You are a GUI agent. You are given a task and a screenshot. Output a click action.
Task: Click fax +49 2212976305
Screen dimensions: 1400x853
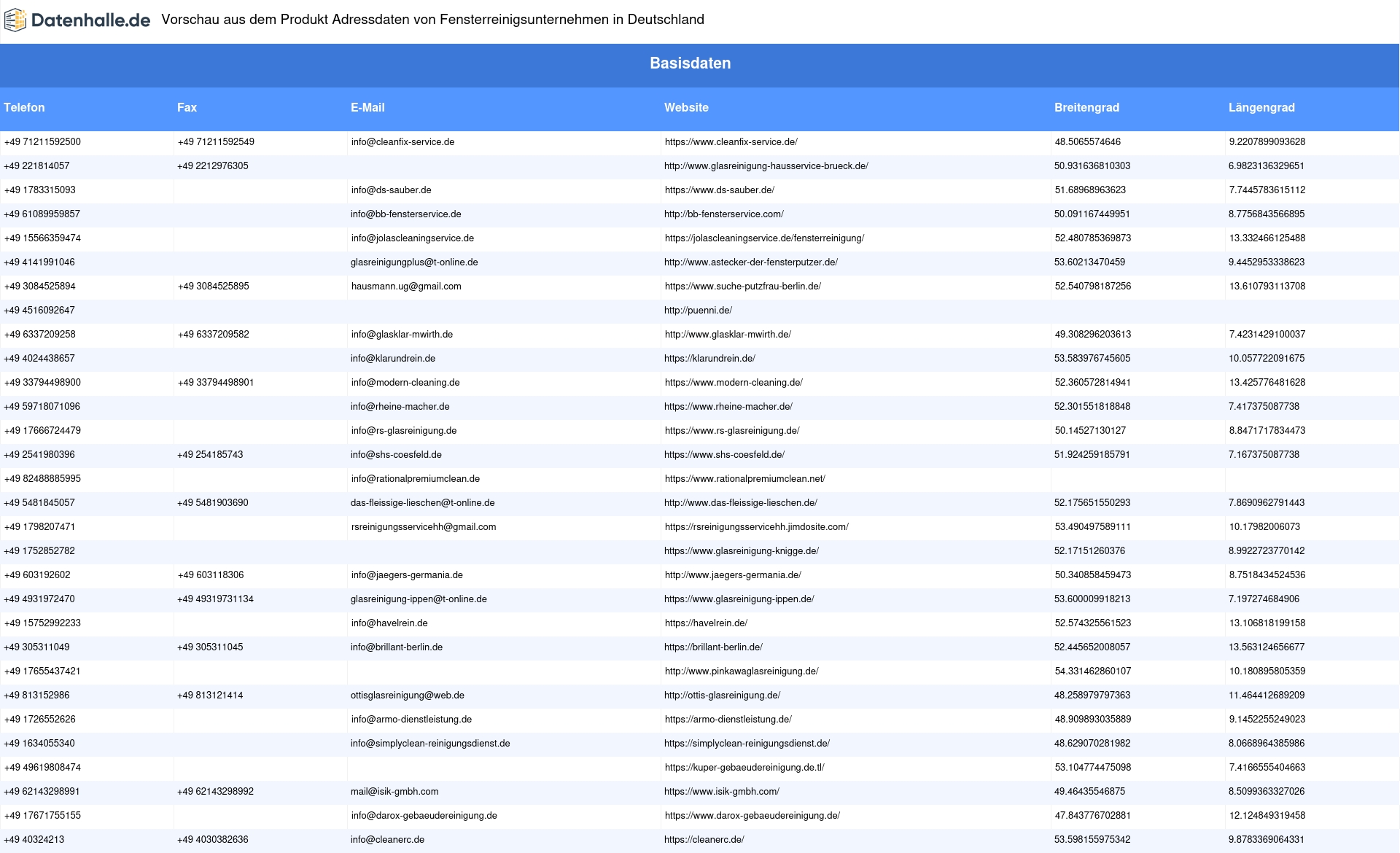(x=213, y=166)
